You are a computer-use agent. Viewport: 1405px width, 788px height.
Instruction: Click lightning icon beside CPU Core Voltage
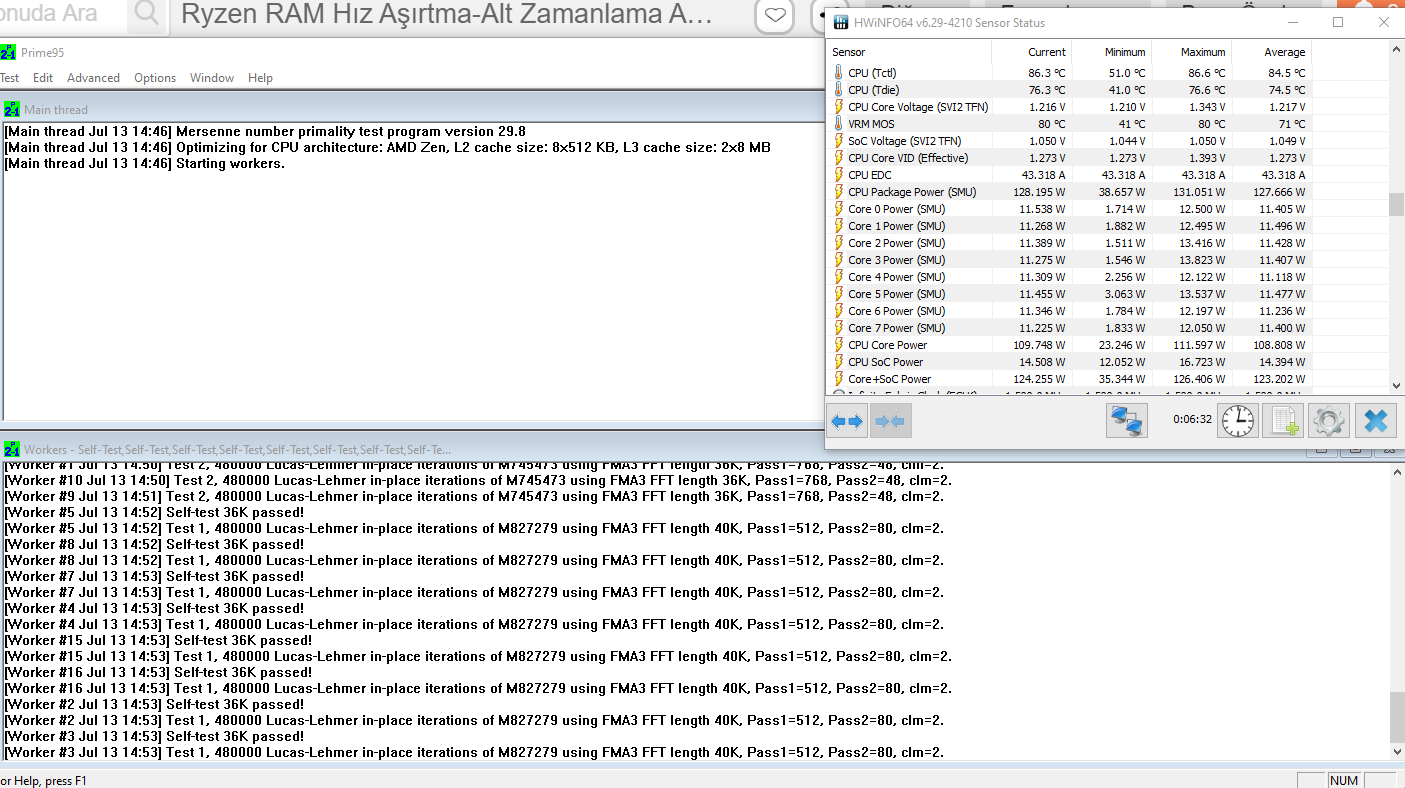(x=839, y=107)
